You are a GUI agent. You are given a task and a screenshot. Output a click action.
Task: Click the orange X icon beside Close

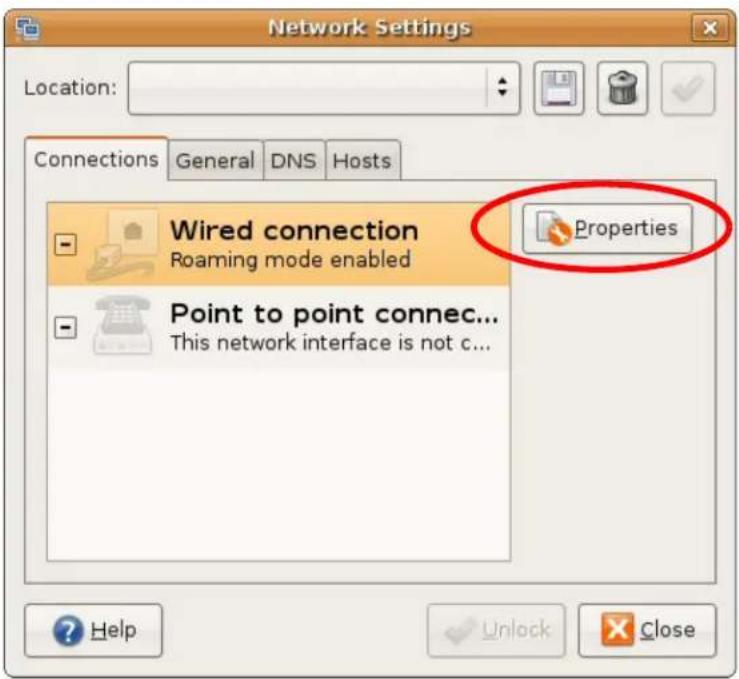(x=617, y=629)
